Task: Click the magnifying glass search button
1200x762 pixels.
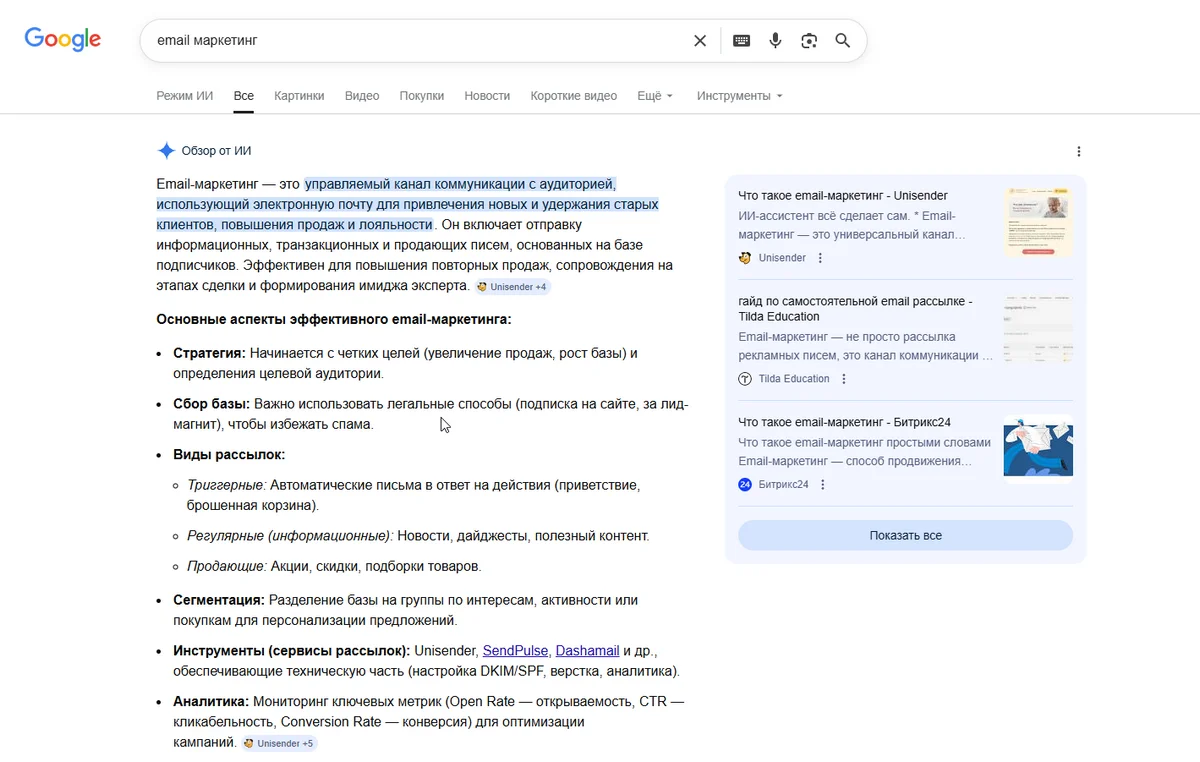Action: point(843,41)
